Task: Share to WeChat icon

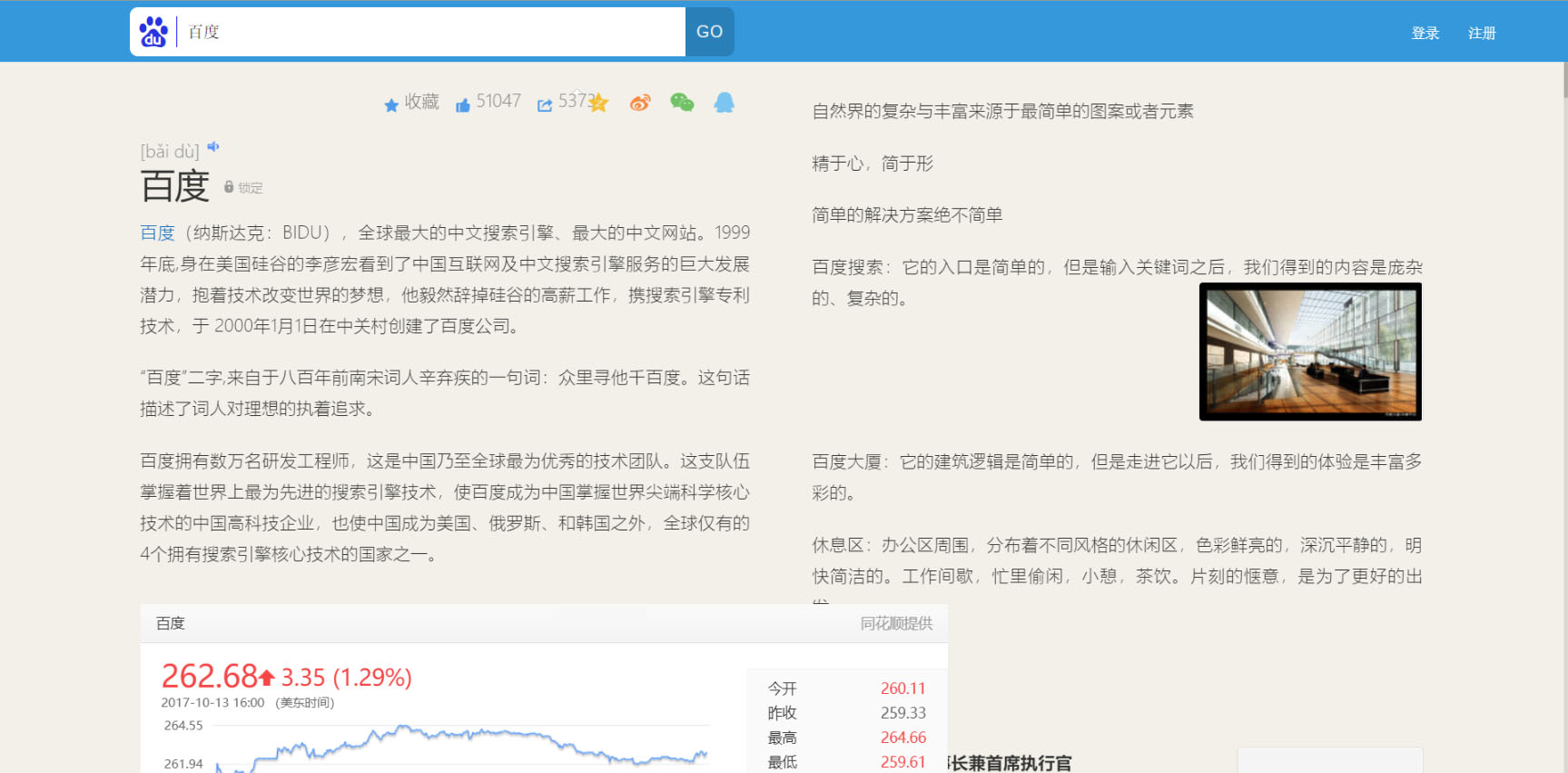Action: pos(682,103)
